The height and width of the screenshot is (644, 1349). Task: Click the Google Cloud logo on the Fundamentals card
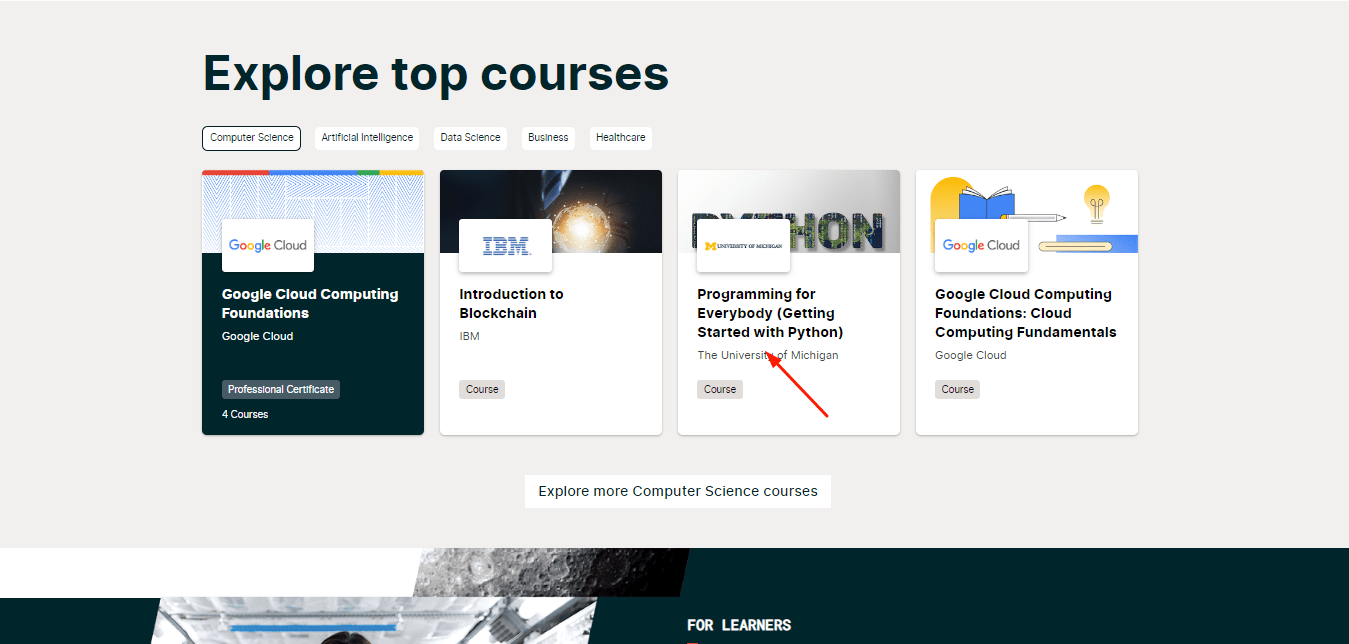coord(981,245)
